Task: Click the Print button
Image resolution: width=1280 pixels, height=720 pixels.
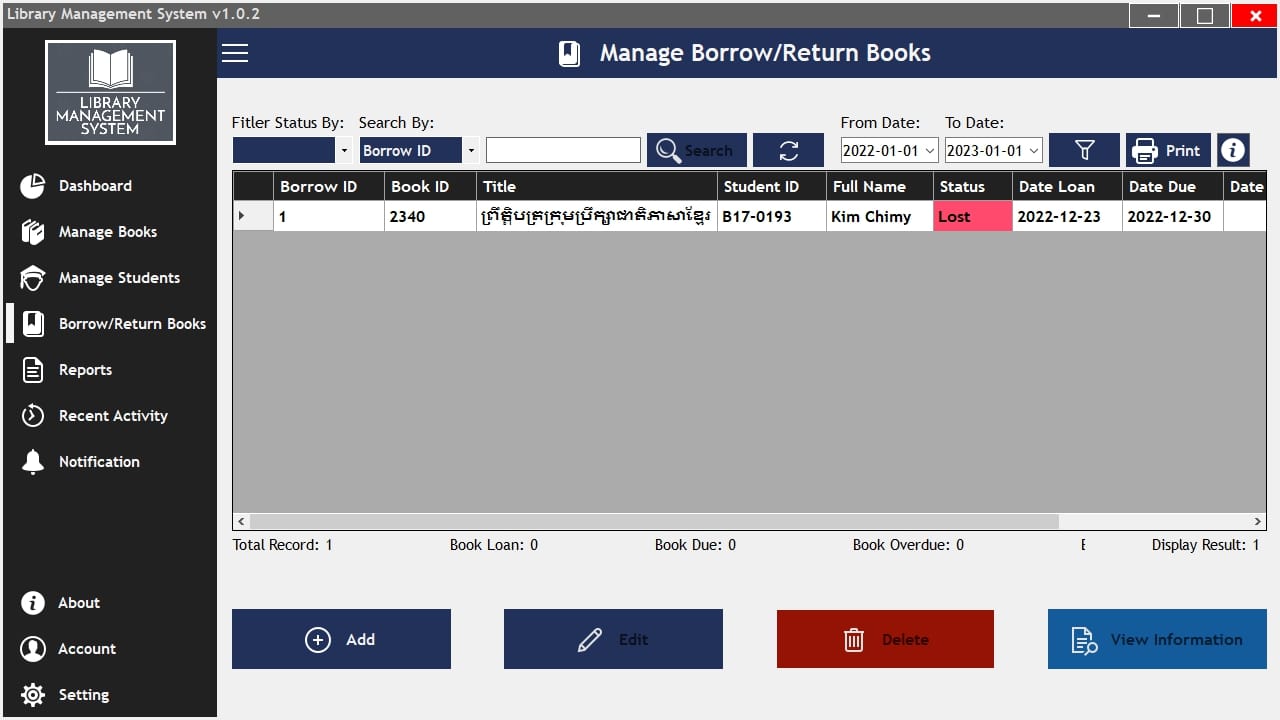Action: 1168,150
